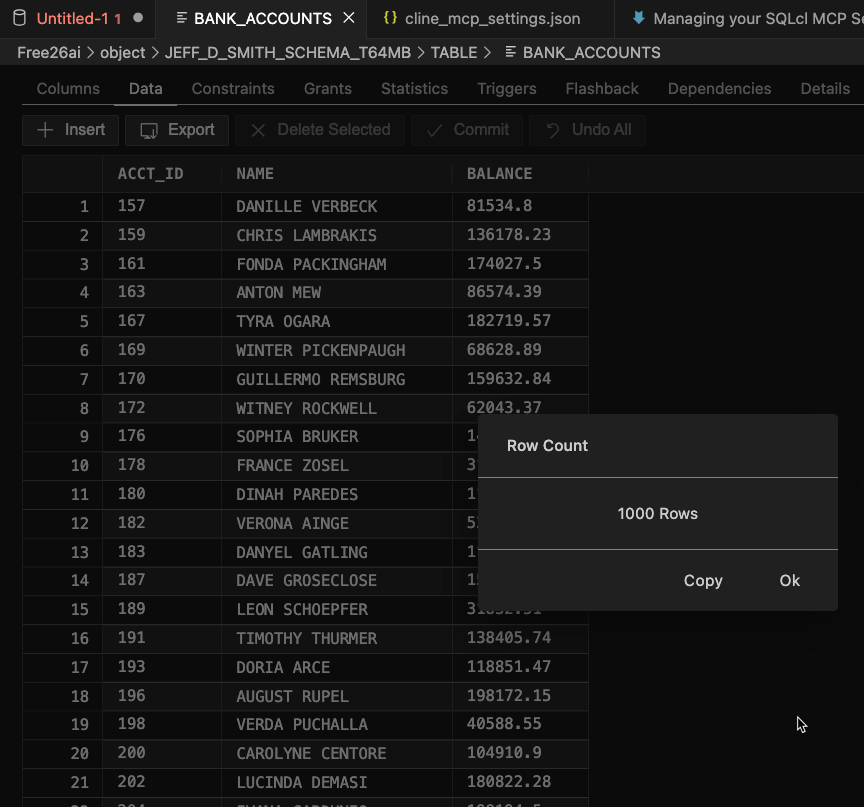The image size is (864, 807).
Task: Click Copy in the Row Count dialog
Action: pyautogui.click(x=703, y=580)
